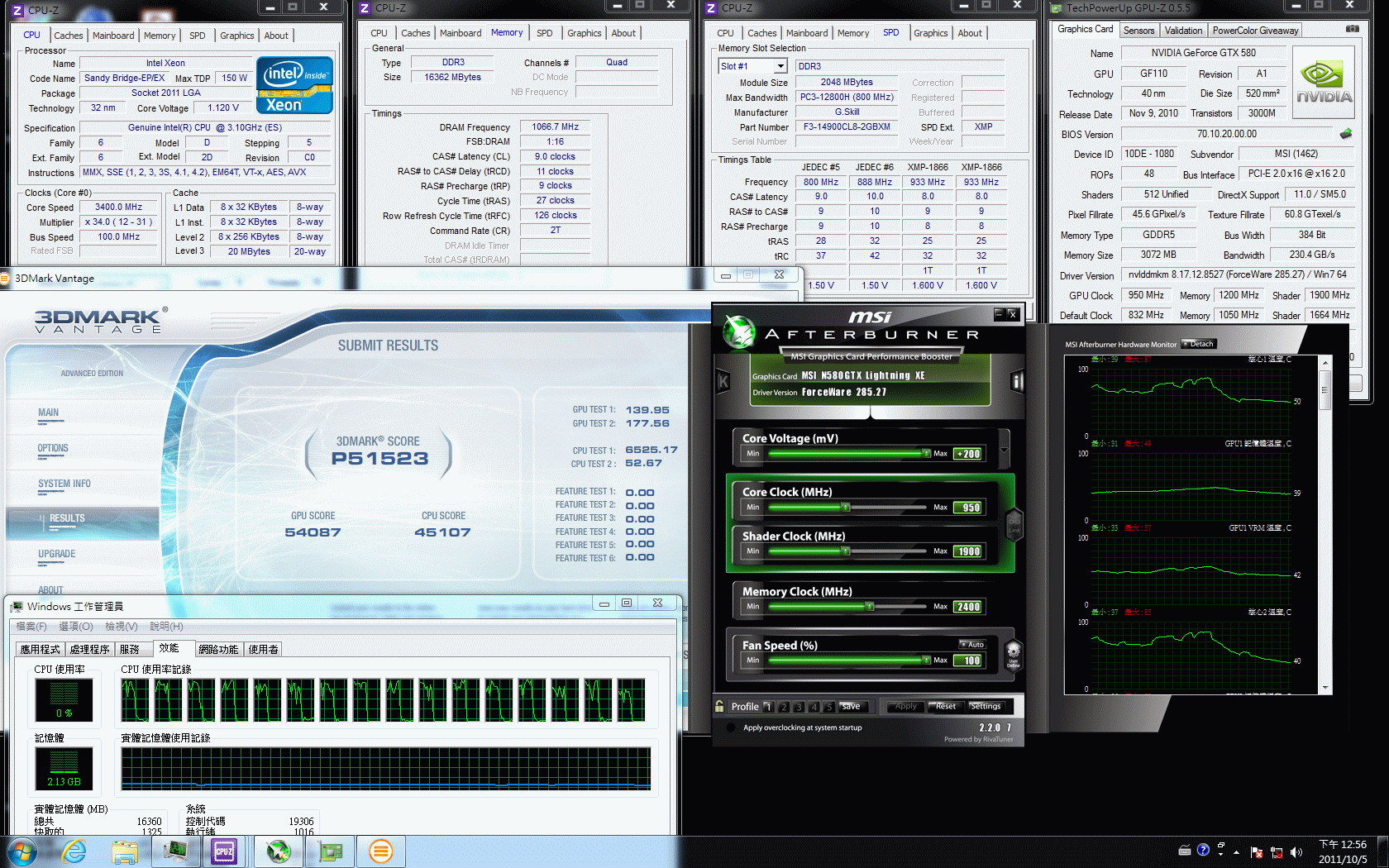Screen dimensions: 1389x868
Task: Click the User Define fan gear icon
Action: pos(1014,655)
